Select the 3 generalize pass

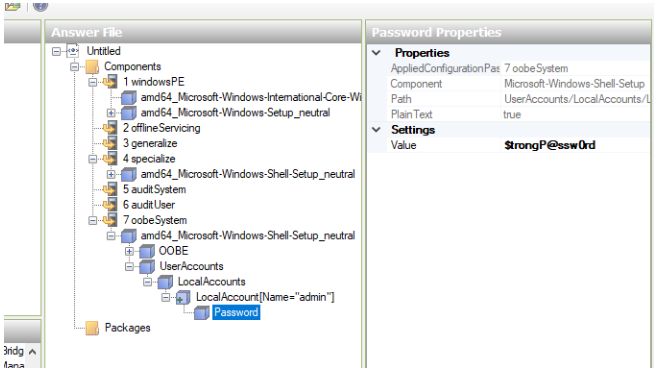150,143
